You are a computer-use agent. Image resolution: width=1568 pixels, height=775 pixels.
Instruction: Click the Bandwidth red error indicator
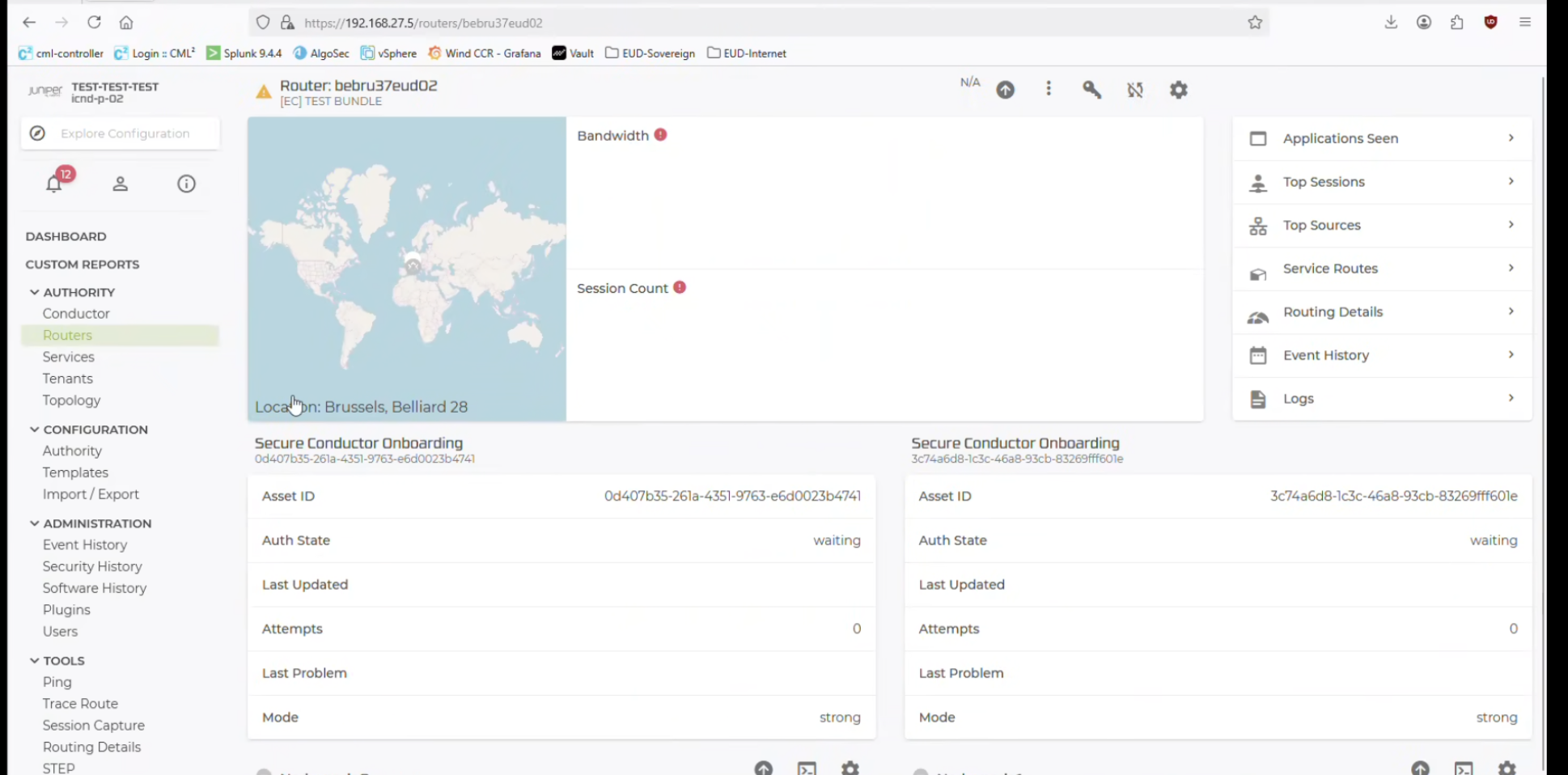coord(661,135)
